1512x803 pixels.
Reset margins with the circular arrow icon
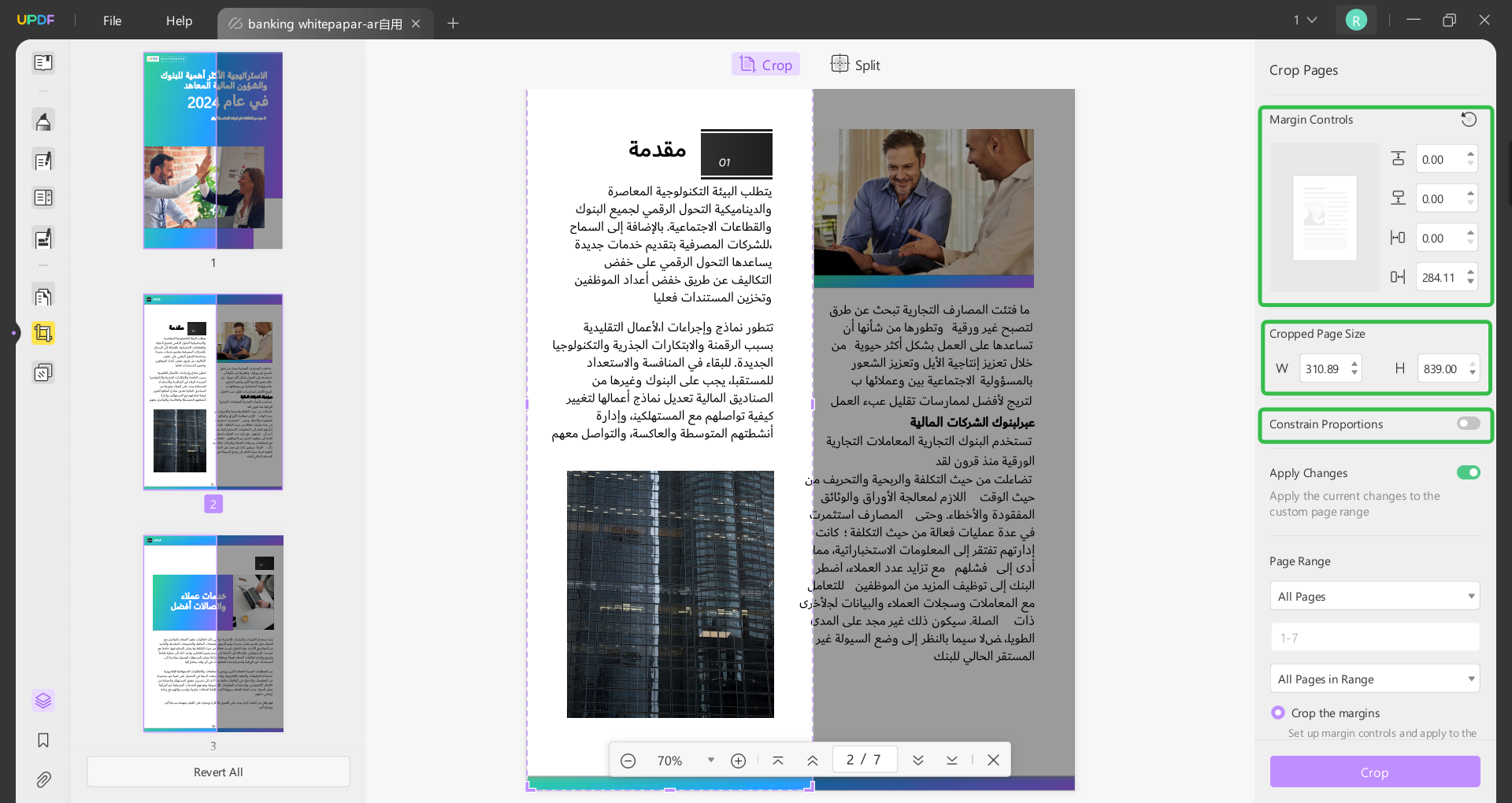pyautogui.click(x=1469, y=120)
